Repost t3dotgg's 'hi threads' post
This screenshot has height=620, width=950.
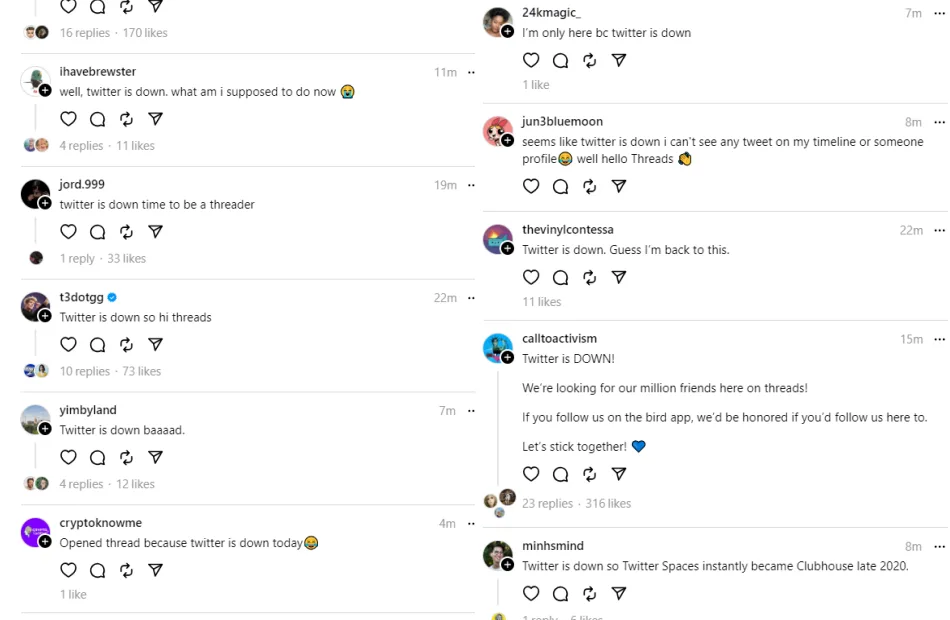click(126, 345)
